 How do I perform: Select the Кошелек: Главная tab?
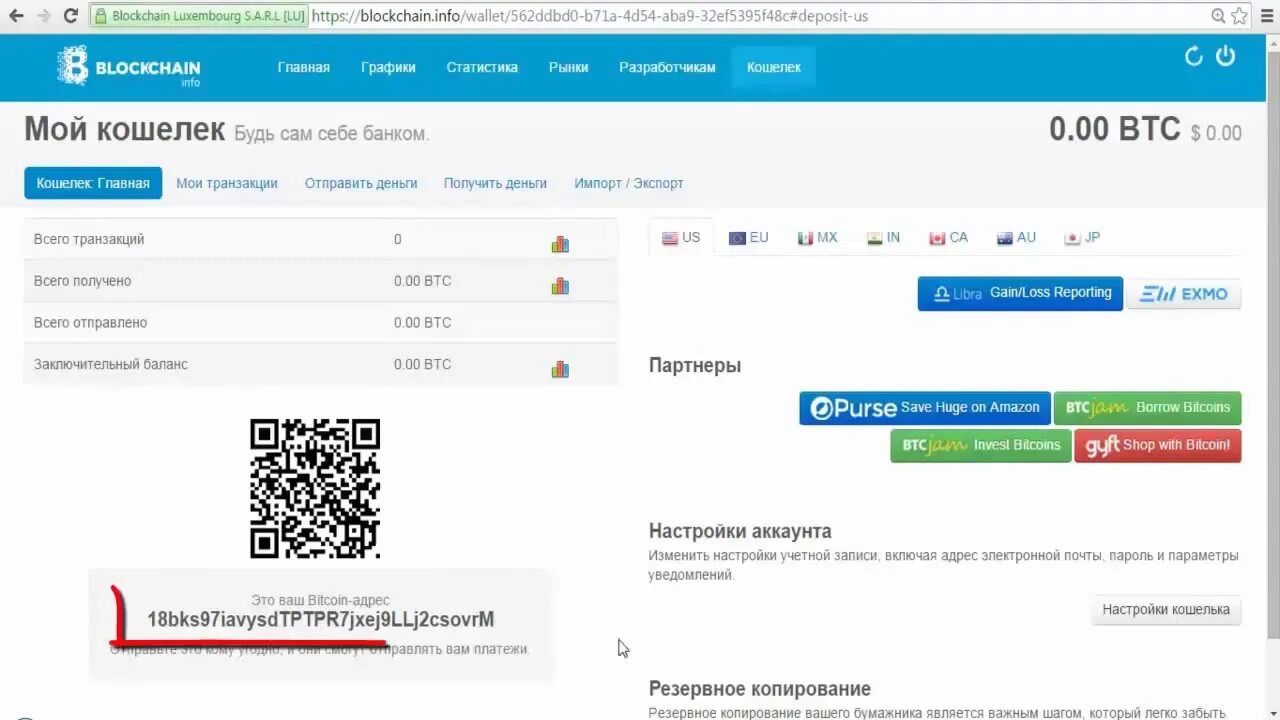[x=93, y=183]
